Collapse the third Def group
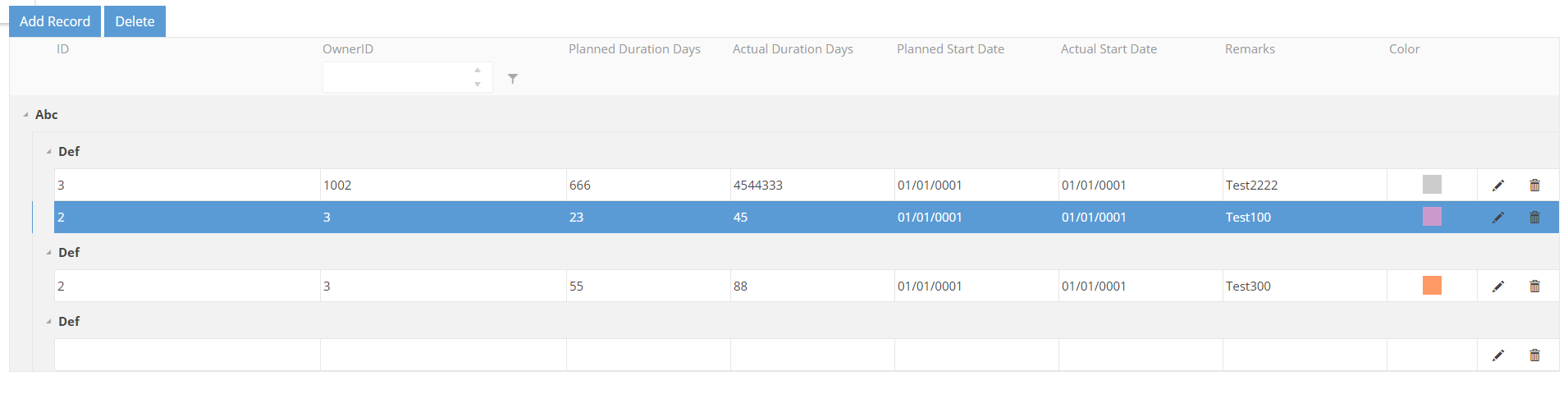Viewport: 1568px width, 408px height. [x=48, y=322]
